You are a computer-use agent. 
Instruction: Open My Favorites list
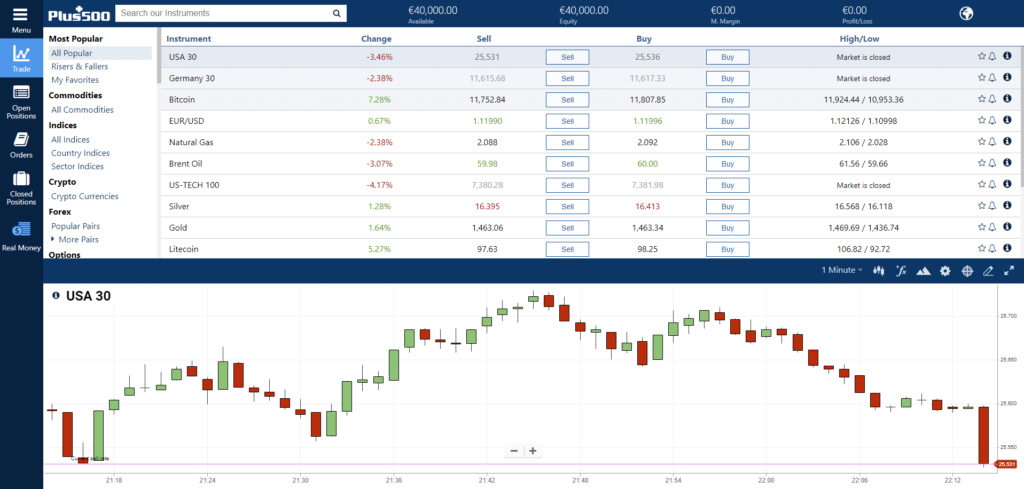(x=75, y=80)
